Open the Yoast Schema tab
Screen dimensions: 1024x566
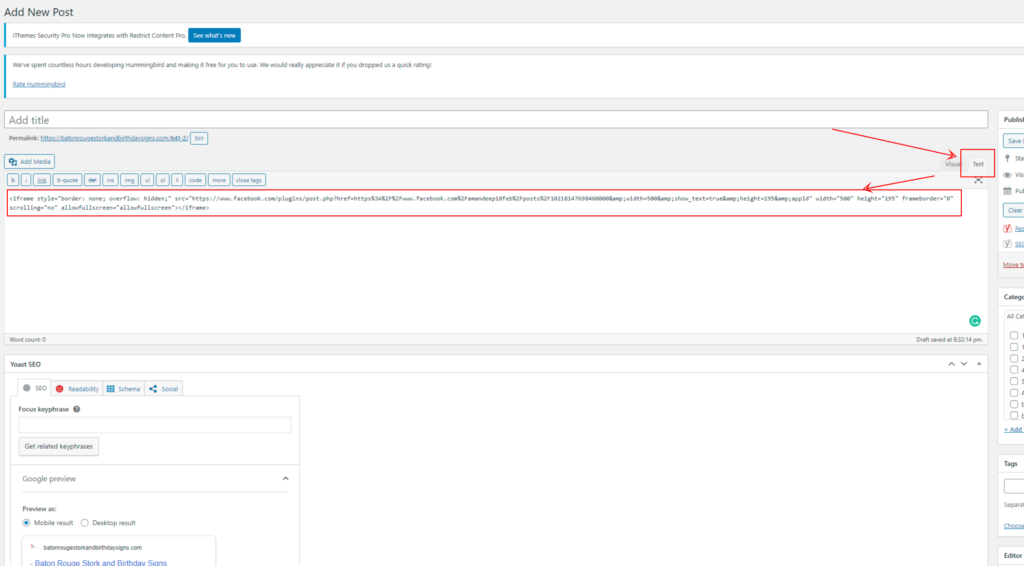(123, 388)
